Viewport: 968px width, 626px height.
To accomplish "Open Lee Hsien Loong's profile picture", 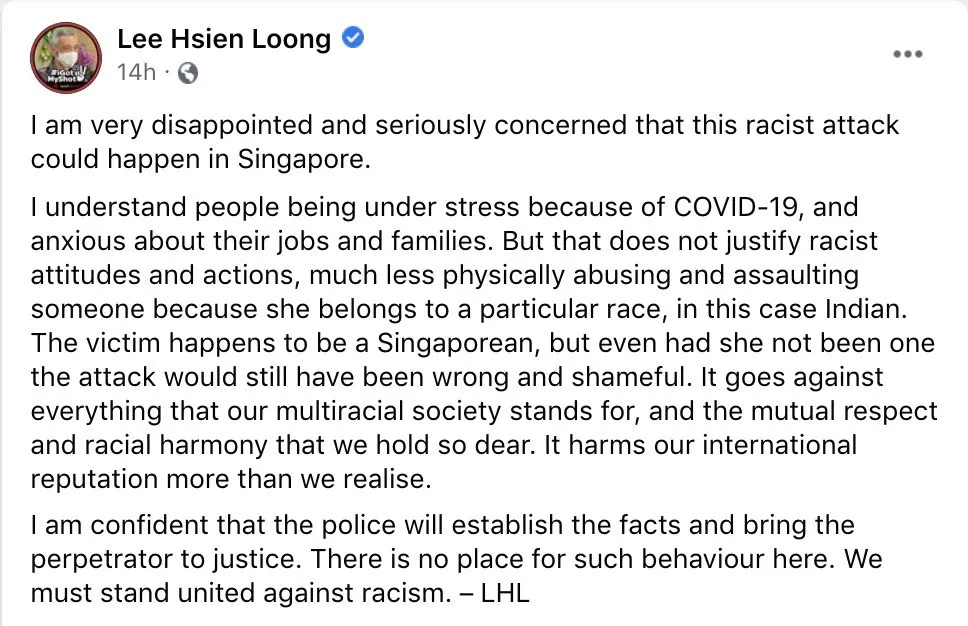I will (66, 57).
